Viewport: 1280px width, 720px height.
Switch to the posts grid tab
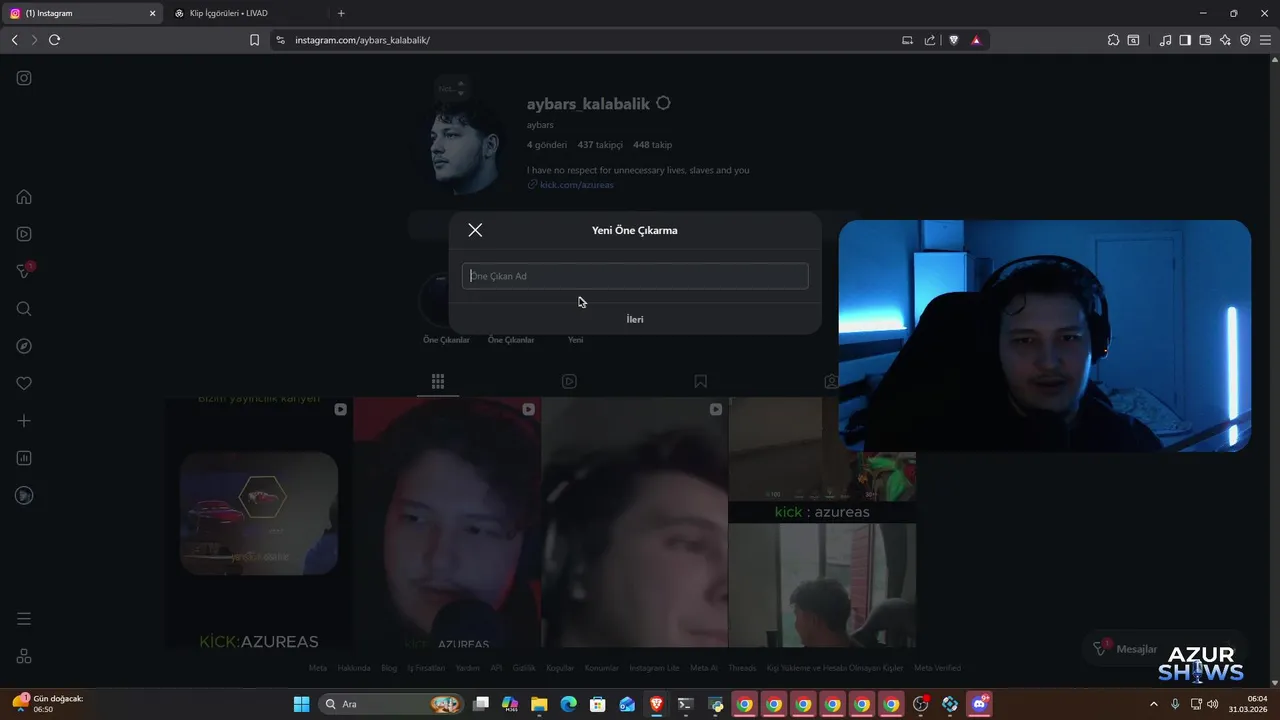438,381
